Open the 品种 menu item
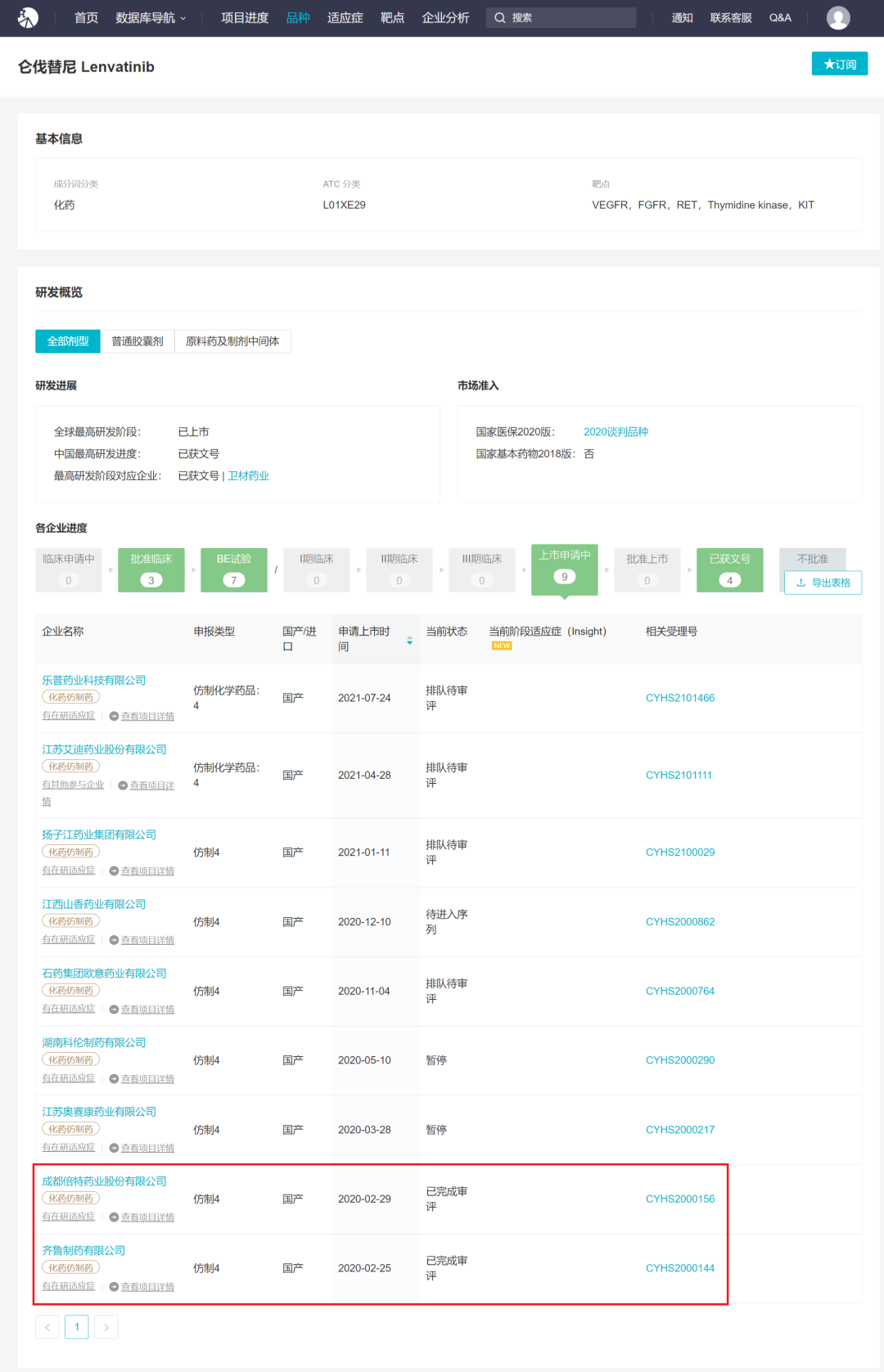Image resolution: width=884 pixels, height=1372 pixels. 298,17
